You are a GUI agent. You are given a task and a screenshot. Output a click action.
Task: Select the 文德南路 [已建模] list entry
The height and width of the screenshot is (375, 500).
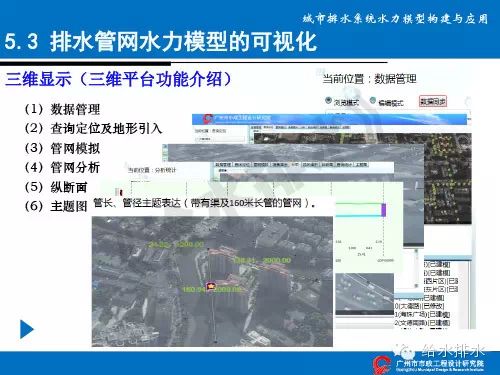pyautogui.click(x=423, y=323)
